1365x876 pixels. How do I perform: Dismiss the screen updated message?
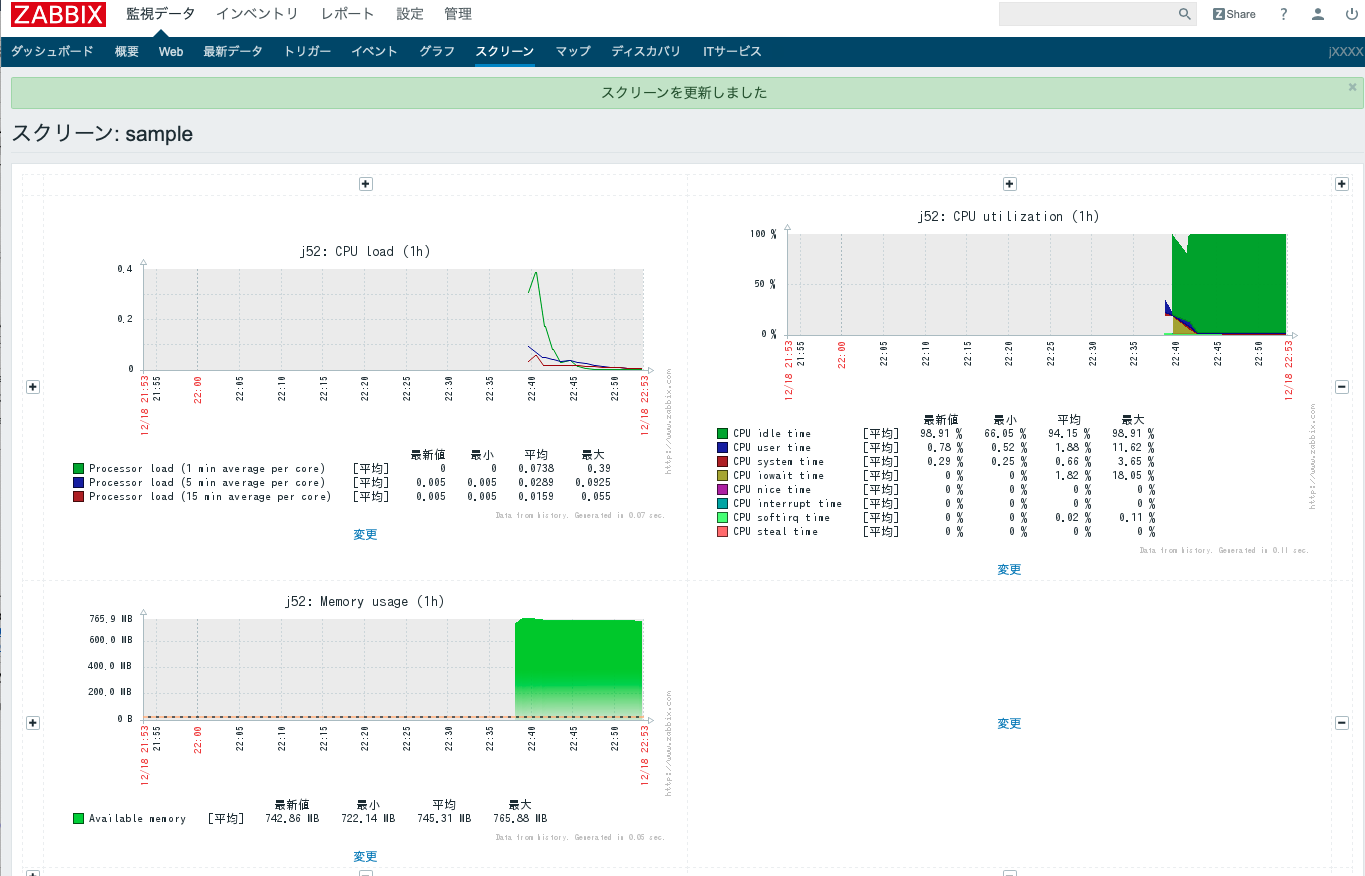(x=1352, y=87)
